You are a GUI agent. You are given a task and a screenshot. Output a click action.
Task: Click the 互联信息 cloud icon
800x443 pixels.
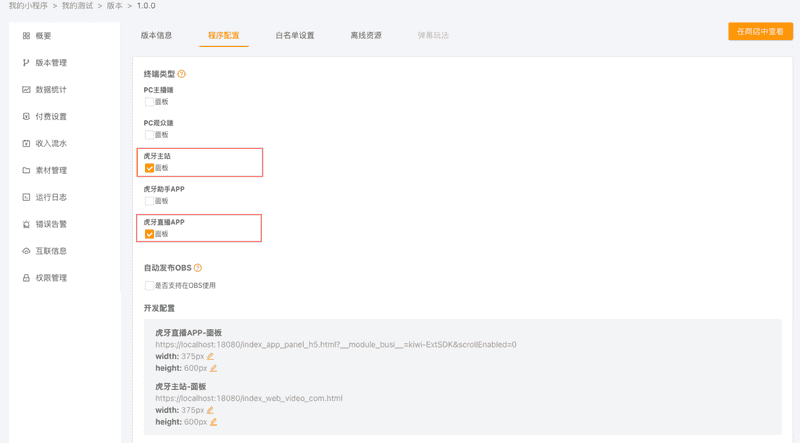coord(26,251)
